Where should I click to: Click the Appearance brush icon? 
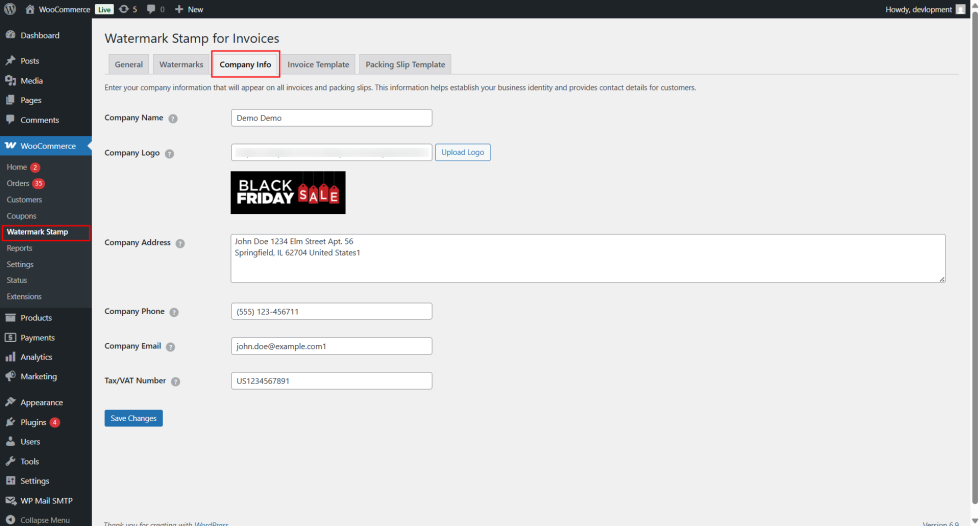10,402
